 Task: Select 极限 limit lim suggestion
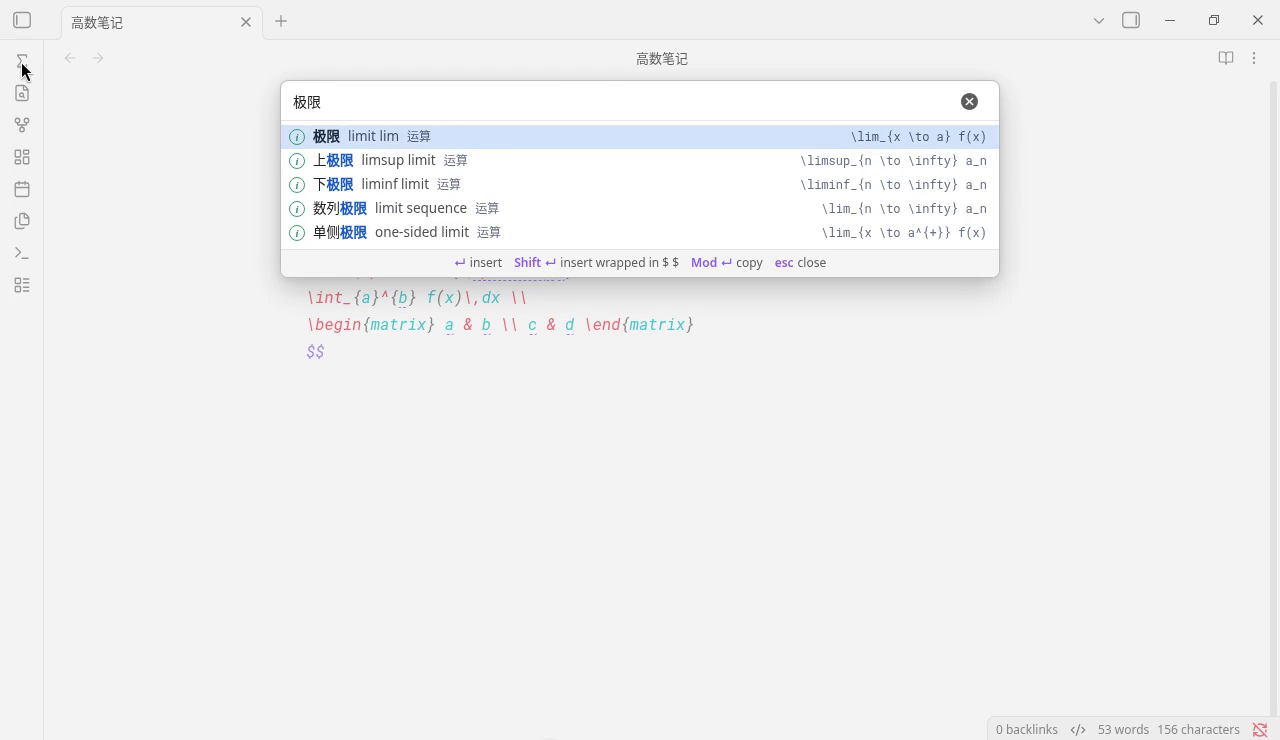point(640,136)
